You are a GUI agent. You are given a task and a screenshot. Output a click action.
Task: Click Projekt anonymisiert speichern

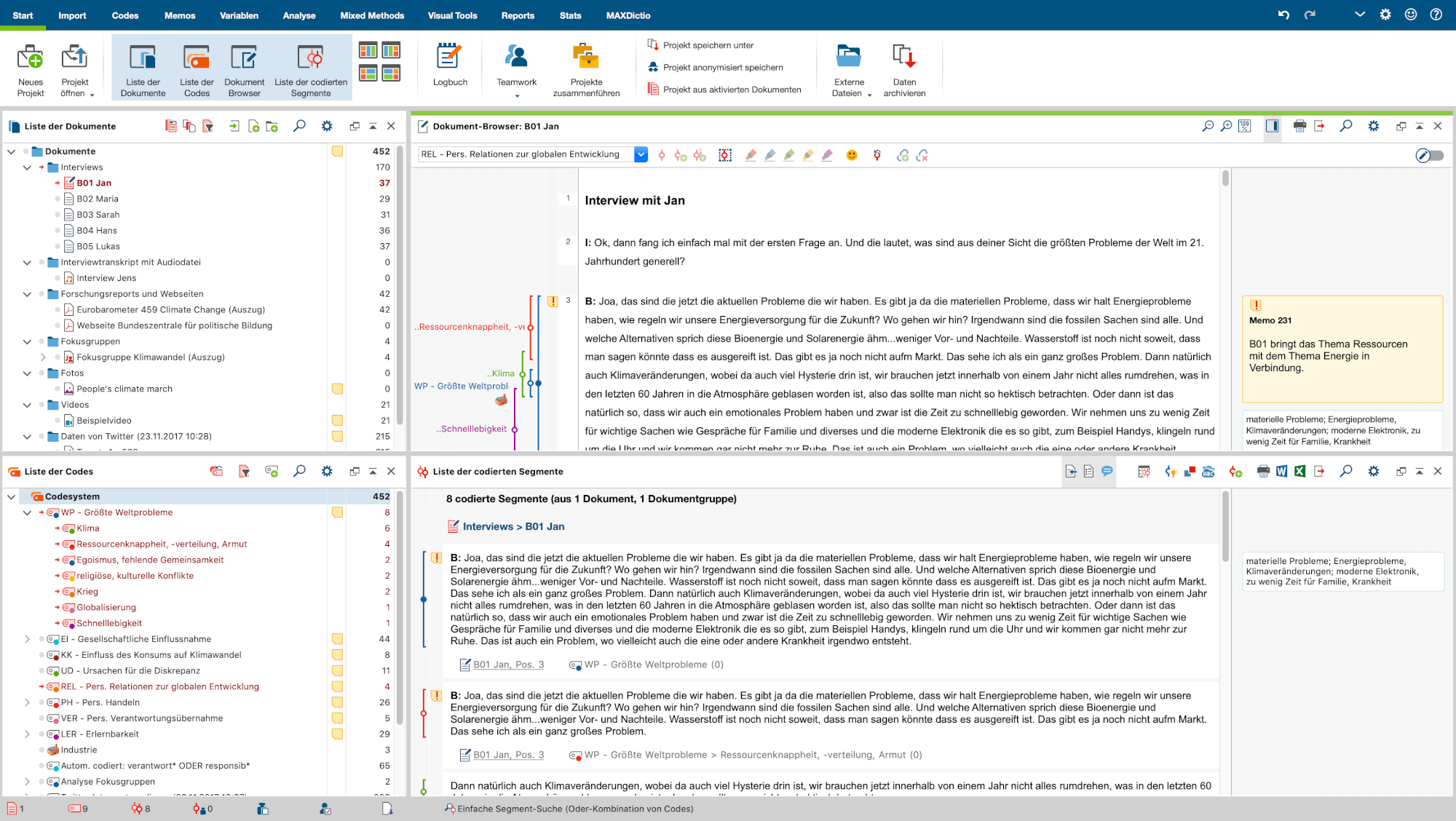click(715, 67)
